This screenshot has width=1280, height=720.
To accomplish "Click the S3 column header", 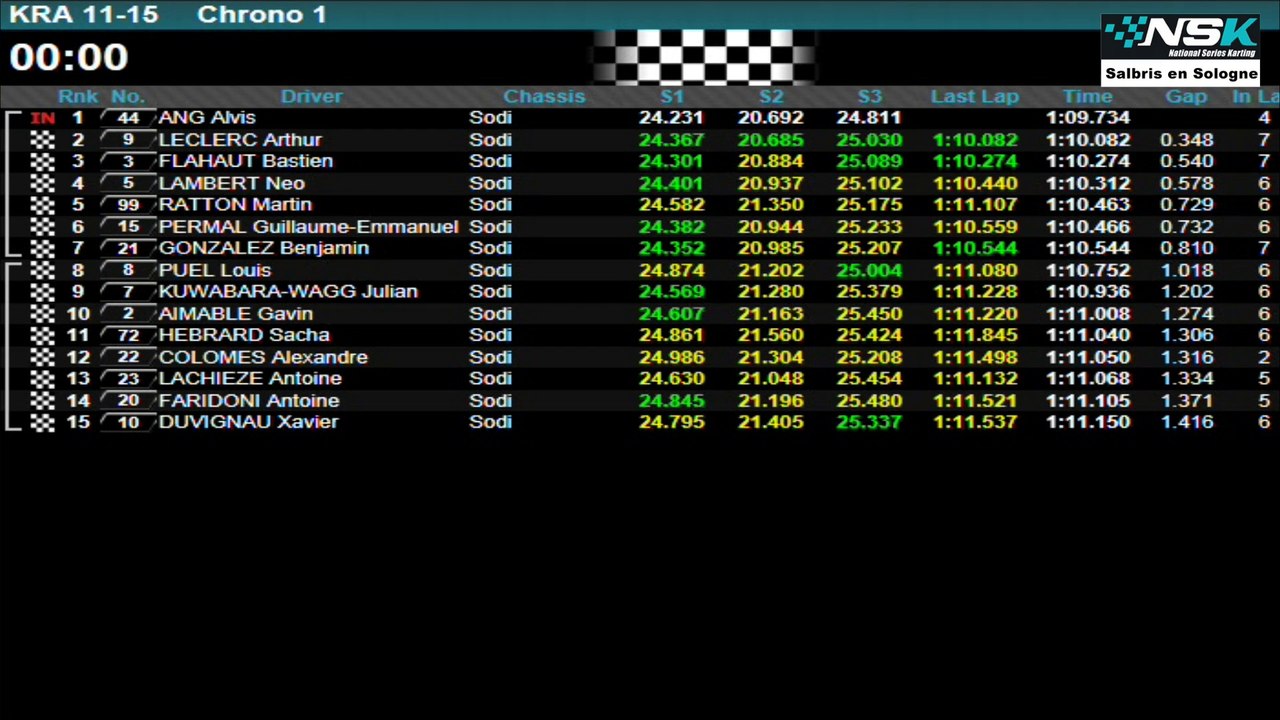I will 870,97.
